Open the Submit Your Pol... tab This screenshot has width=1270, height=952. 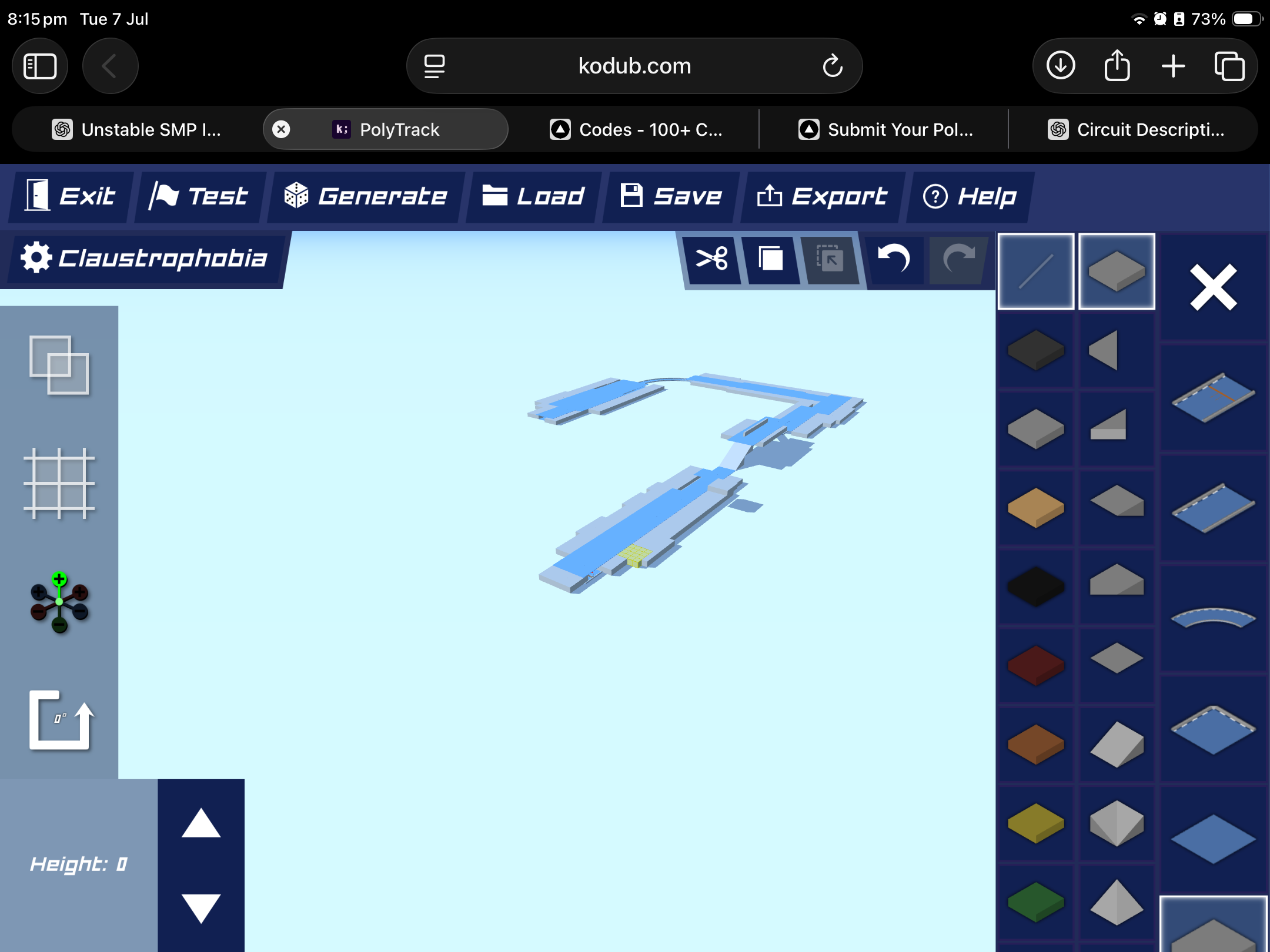[x=884, y=129]
